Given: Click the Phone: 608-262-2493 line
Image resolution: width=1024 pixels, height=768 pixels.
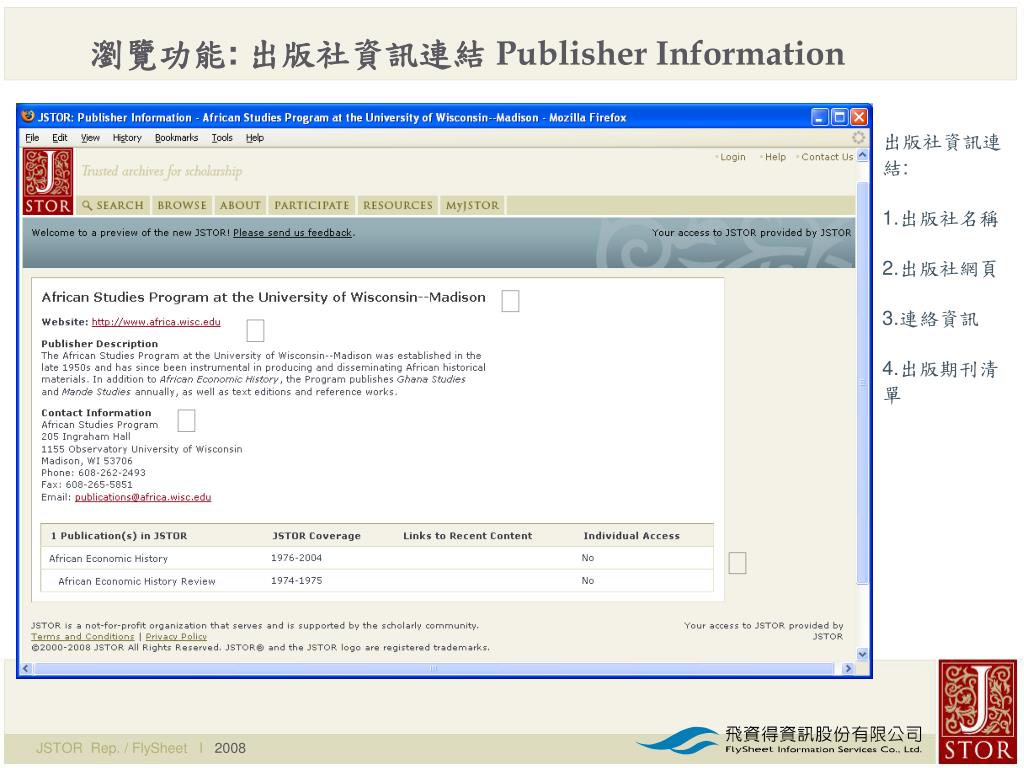Looking at the screenshot, I should point(93,473).
